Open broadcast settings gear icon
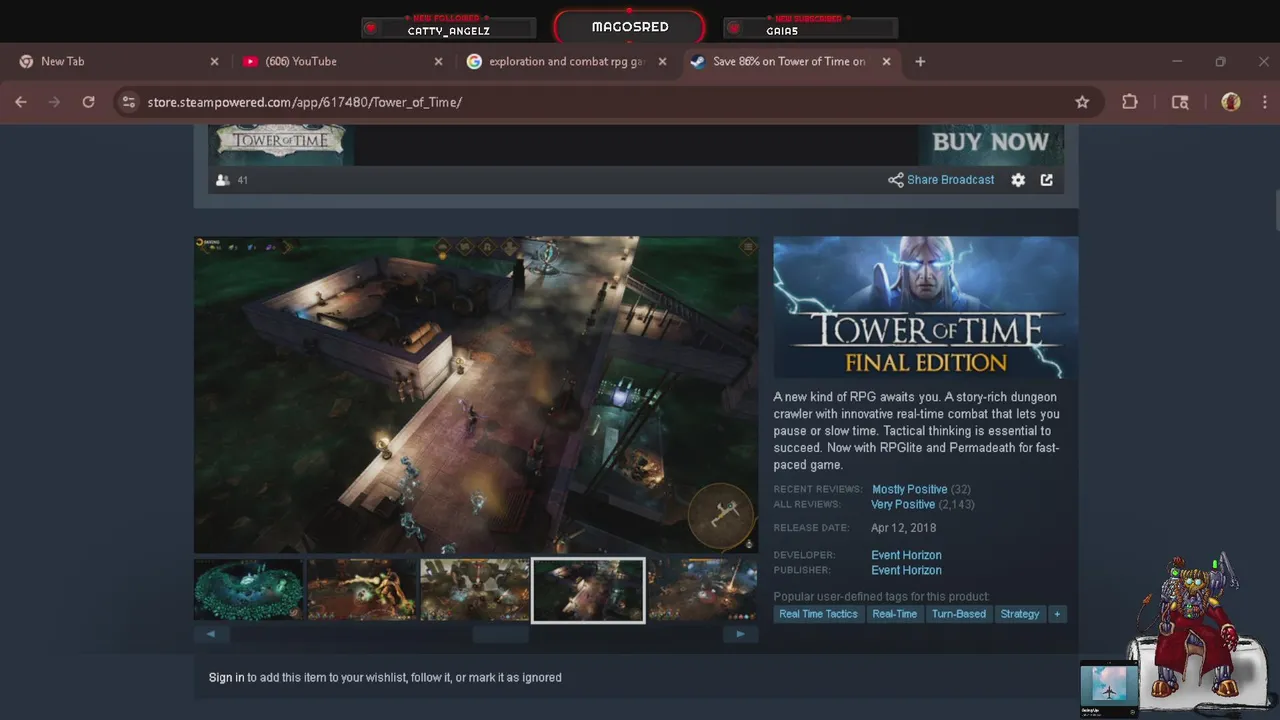The height and width of the screenshot is (720, 1280). pos(1018,180)
